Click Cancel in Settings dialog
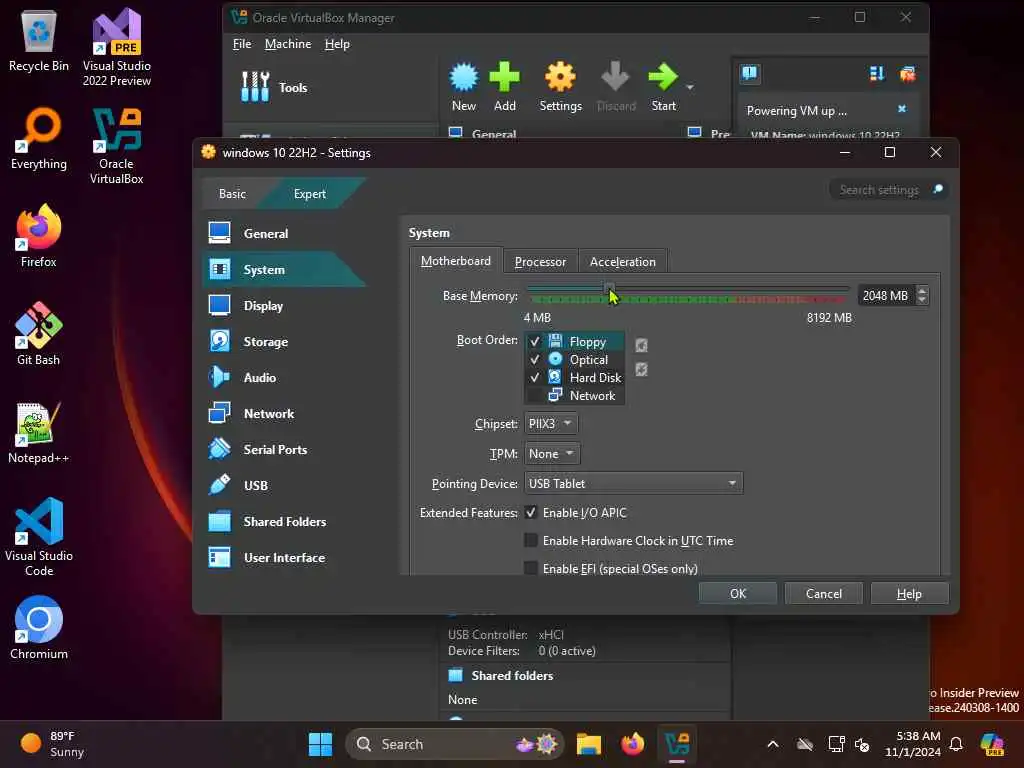Image resolution: width=1024 pixels, height=768 pixels. tap(824, 593)
